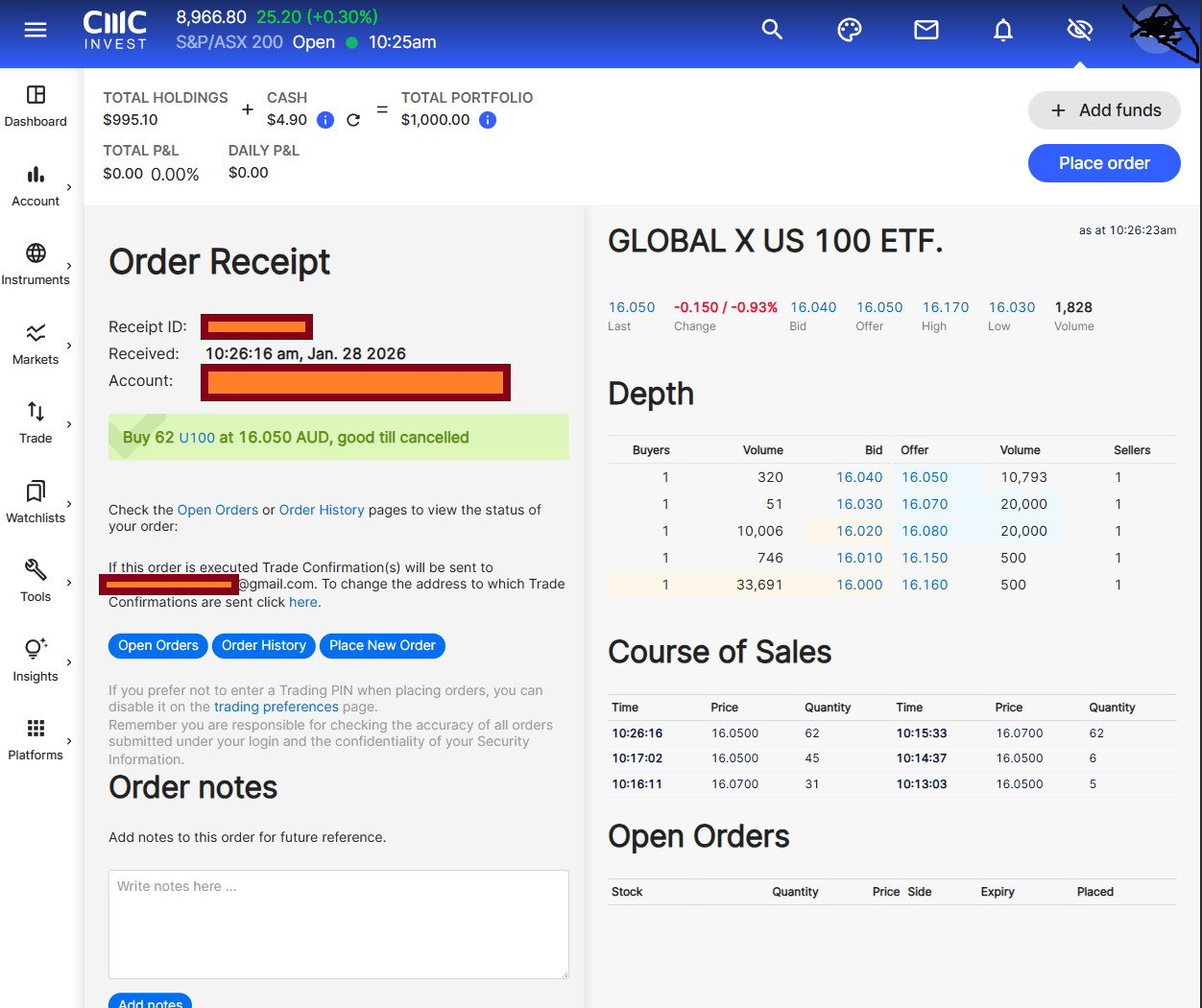Screen dimensions: 1202x1008
Task: Click the Place order button
Action: click(x=1104, y=163)
